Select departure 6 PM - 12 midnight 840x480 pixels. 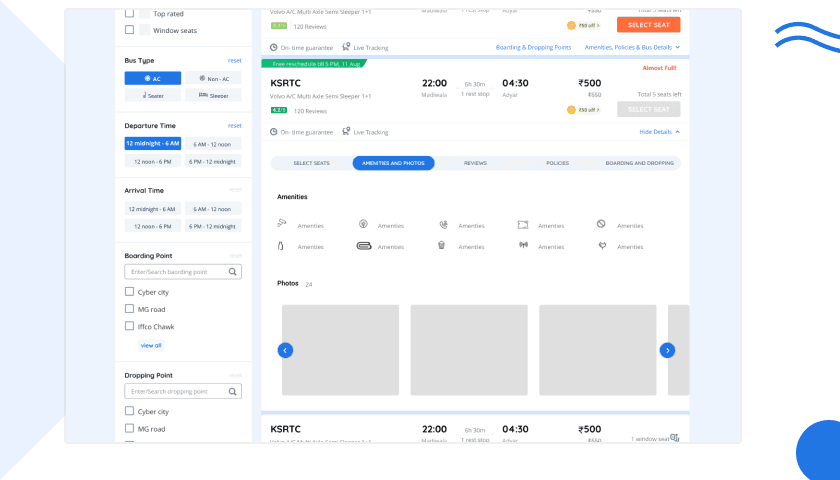(x=213, y=161)
